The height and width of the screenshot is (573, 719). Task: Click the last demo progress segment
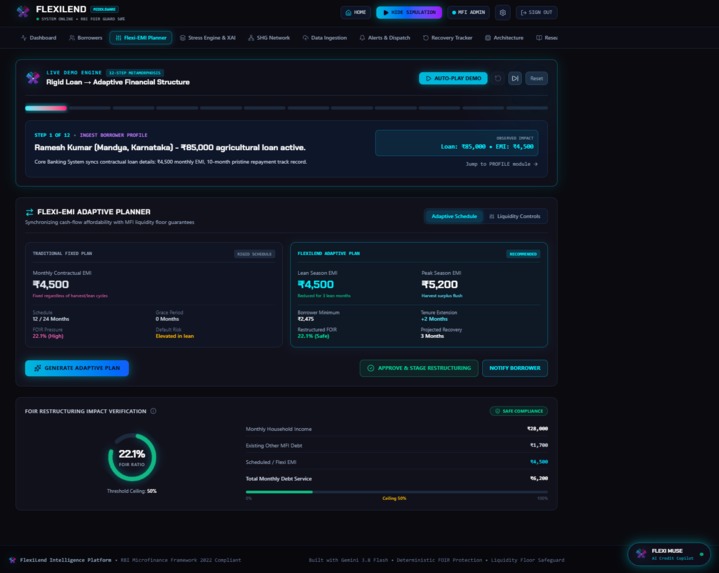pos(527,108)
